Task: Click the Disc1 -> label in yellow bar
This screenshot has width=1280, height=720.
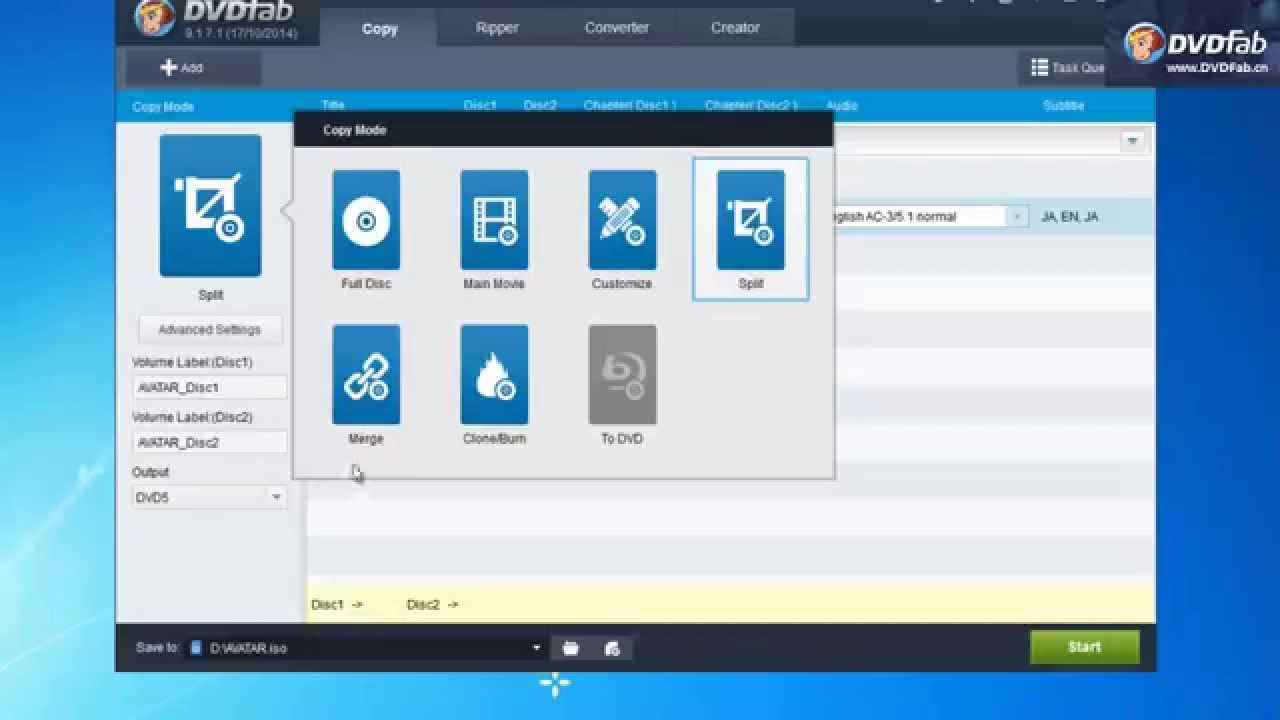Action: pyautogui.click(x=337, y=604)
